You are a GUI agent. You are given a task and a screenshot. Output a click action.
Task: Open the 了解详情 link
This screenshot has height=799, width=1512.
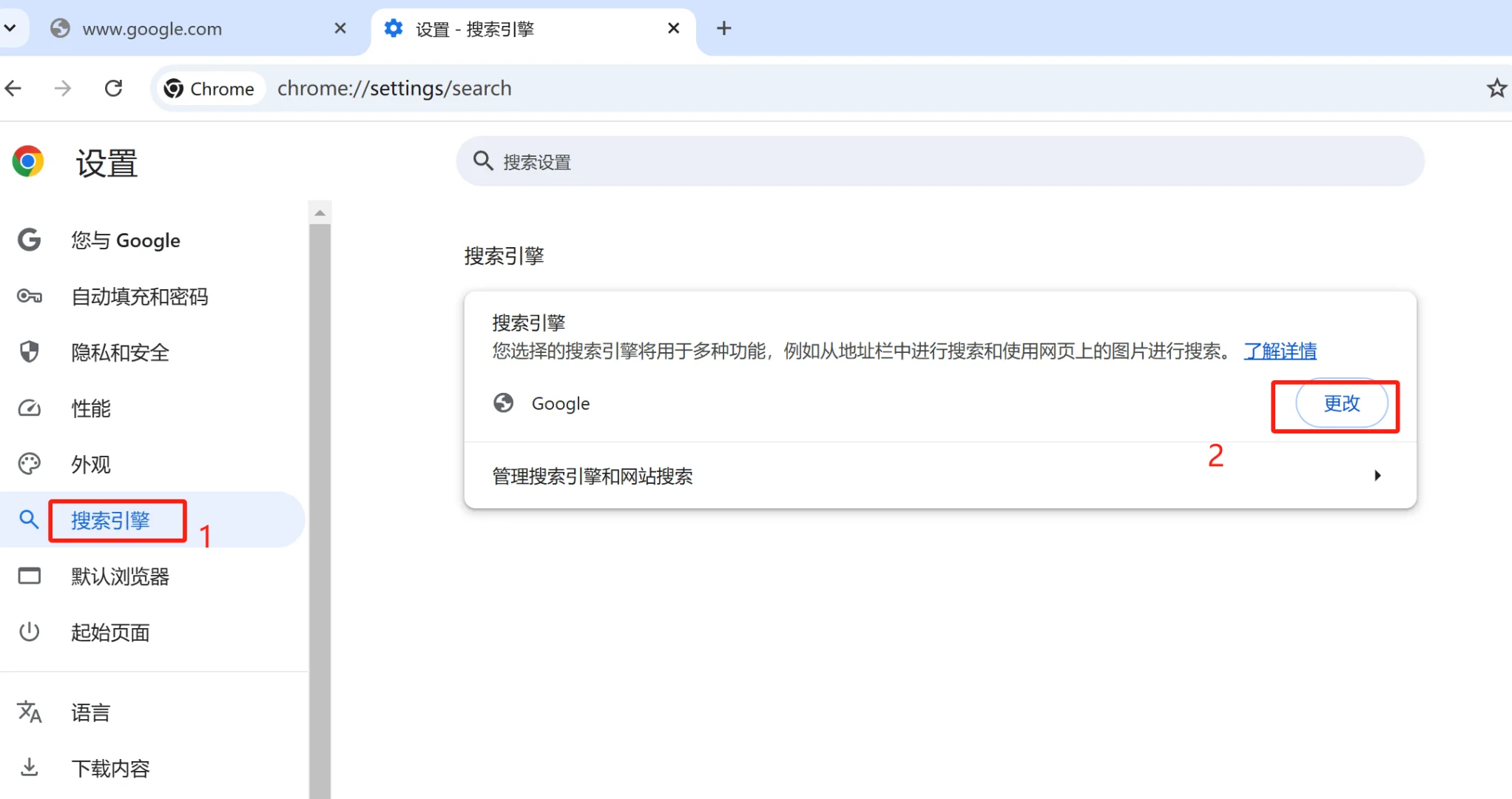click(x=1280, y=351)
